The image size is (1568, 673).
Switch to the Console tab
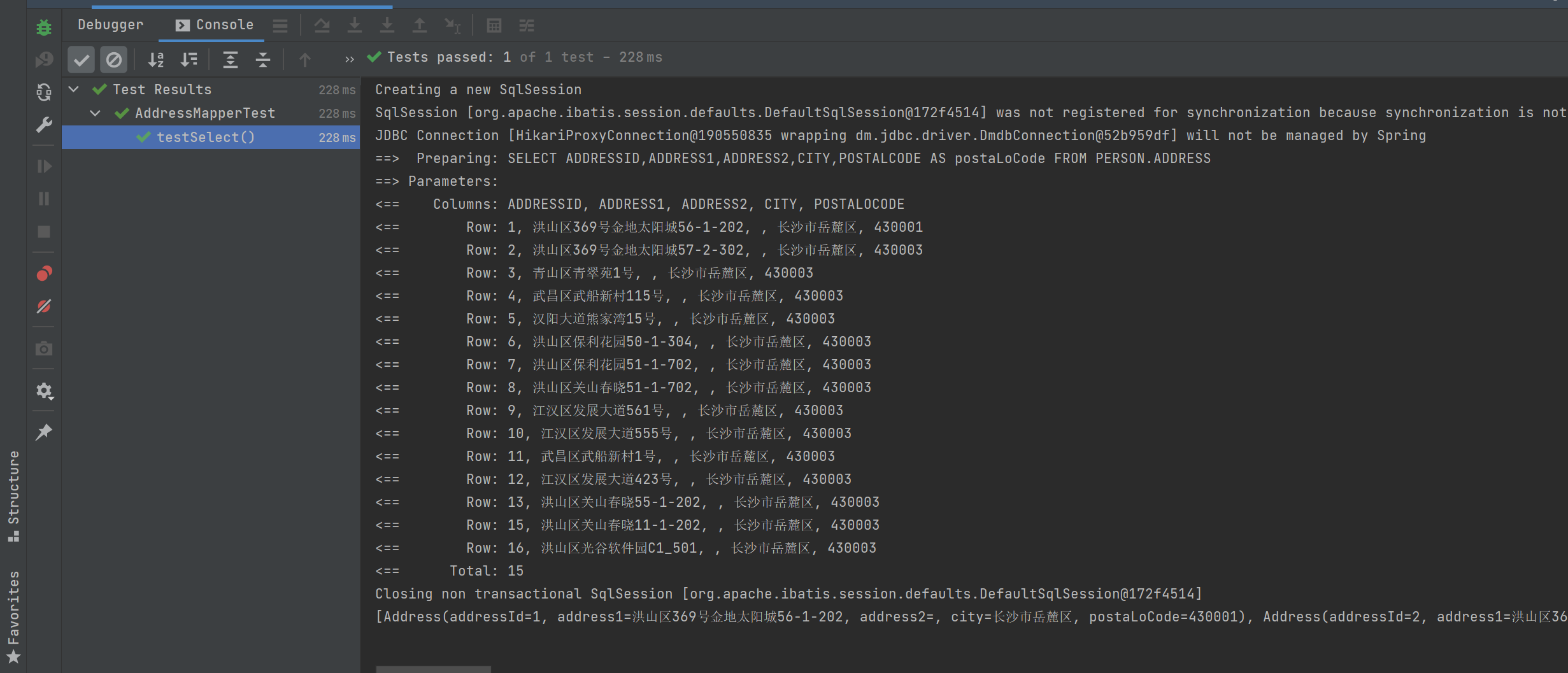pos(215,25)
